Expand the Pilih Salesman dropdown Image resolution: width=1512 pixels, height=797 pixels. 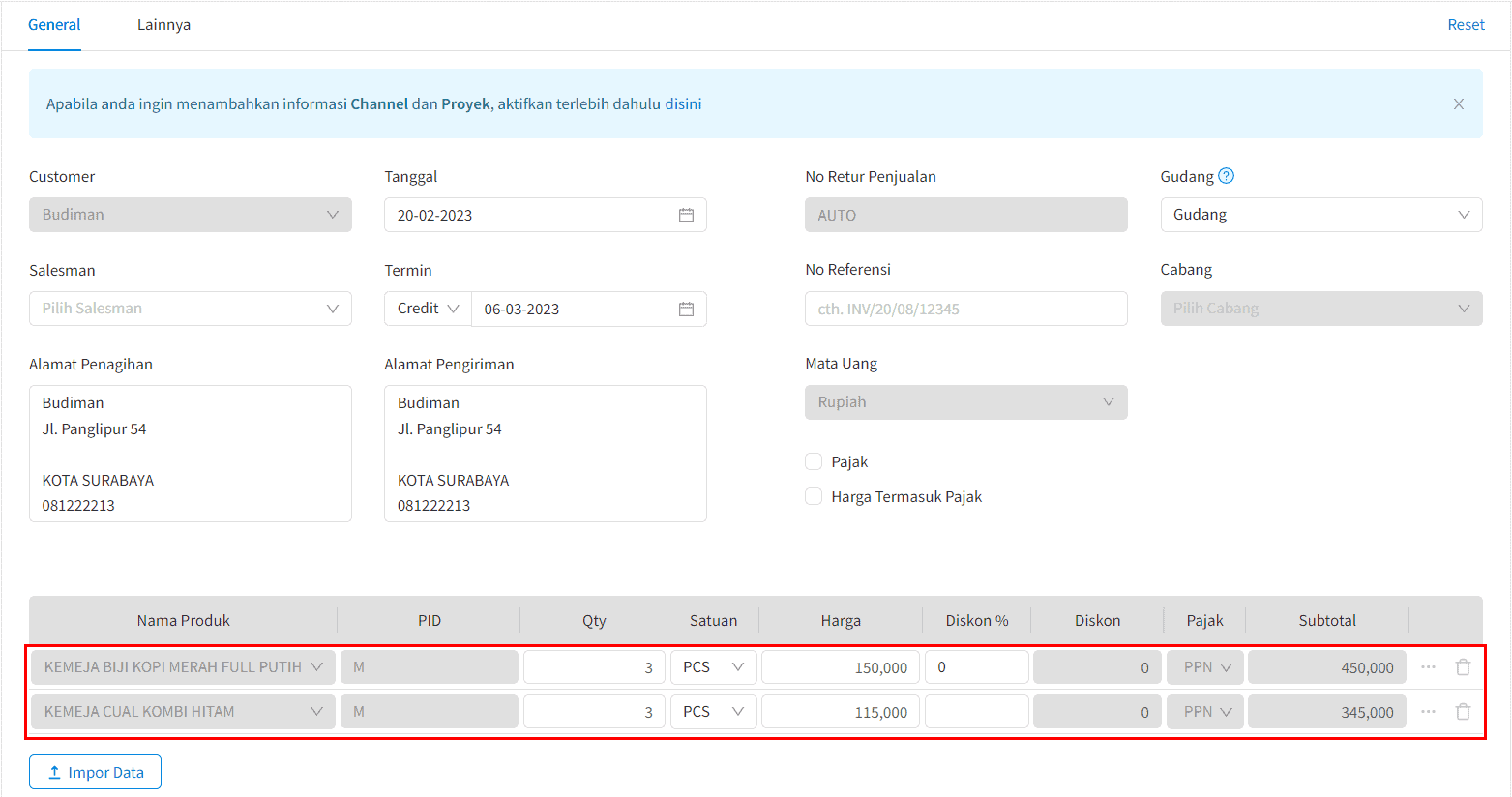click(190, 309)
